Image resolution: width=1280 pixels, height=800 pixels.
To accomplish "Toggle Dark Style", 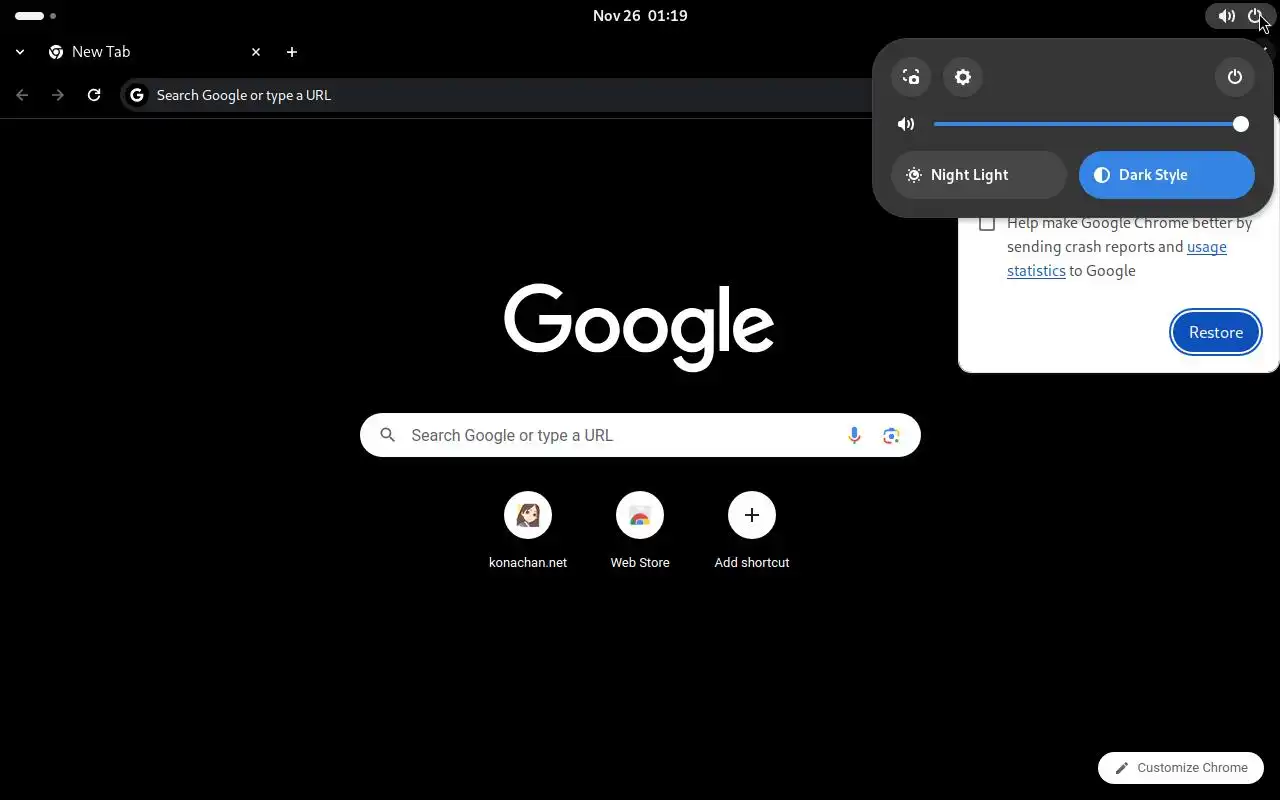I will pyautogui.click(x=1167, y=175).
